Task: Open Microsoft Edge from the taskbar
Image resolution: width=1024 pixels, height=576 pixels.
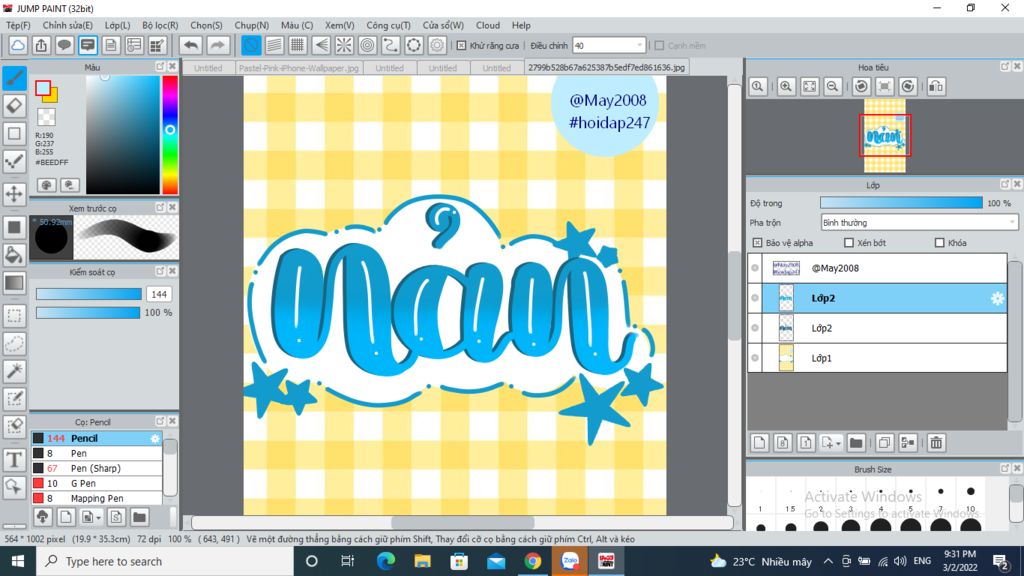Action: [x=386, y=561]
